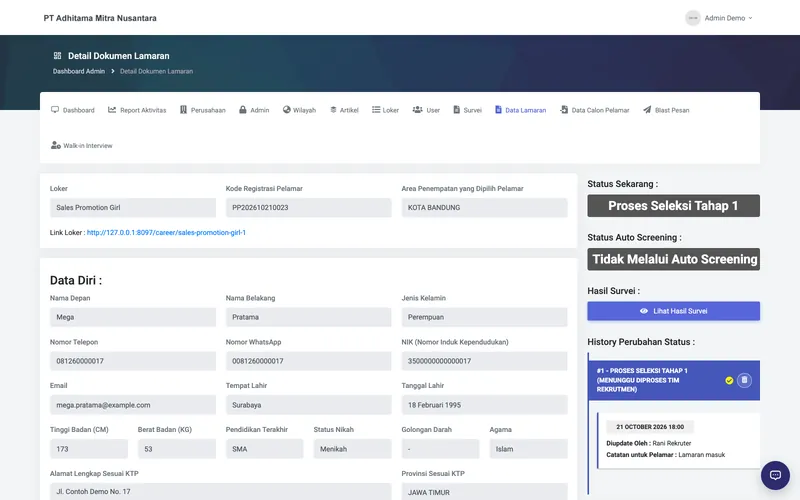800x500 pixels.
Task: Click the Admin lock icon
Action: click(x=243, y=110)
